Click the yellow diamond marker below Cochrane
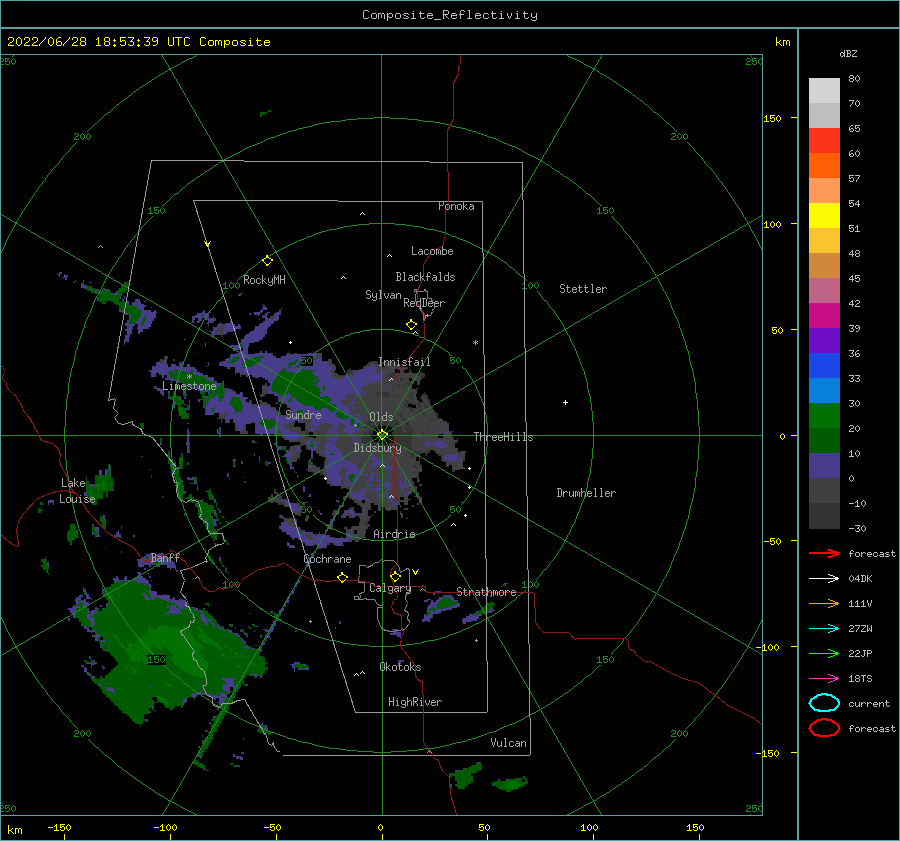The width and height of the screenshot is (900, 841). [343, 577]
